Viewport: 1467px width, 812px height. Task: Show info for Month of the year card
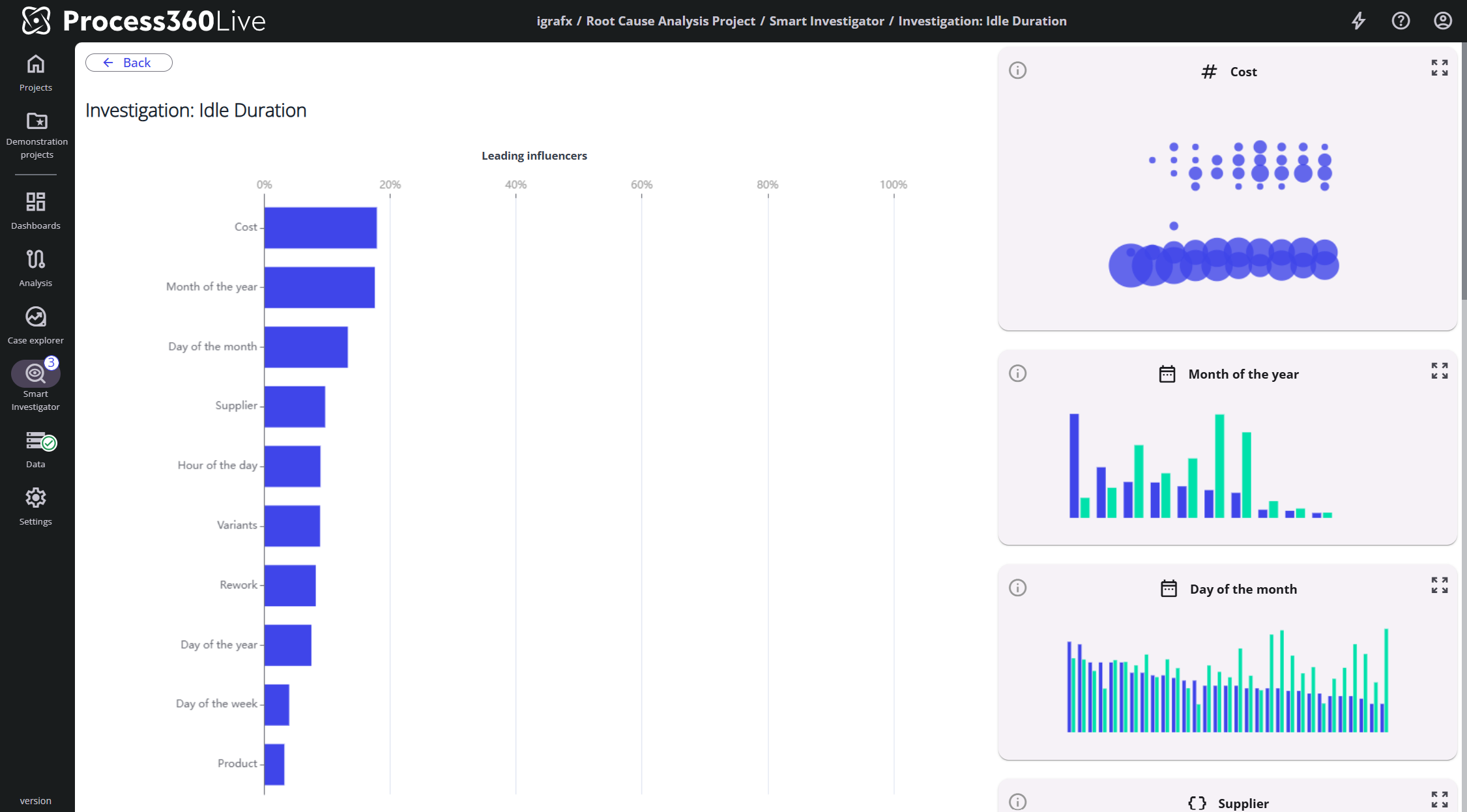click(x=1018, y=373)
